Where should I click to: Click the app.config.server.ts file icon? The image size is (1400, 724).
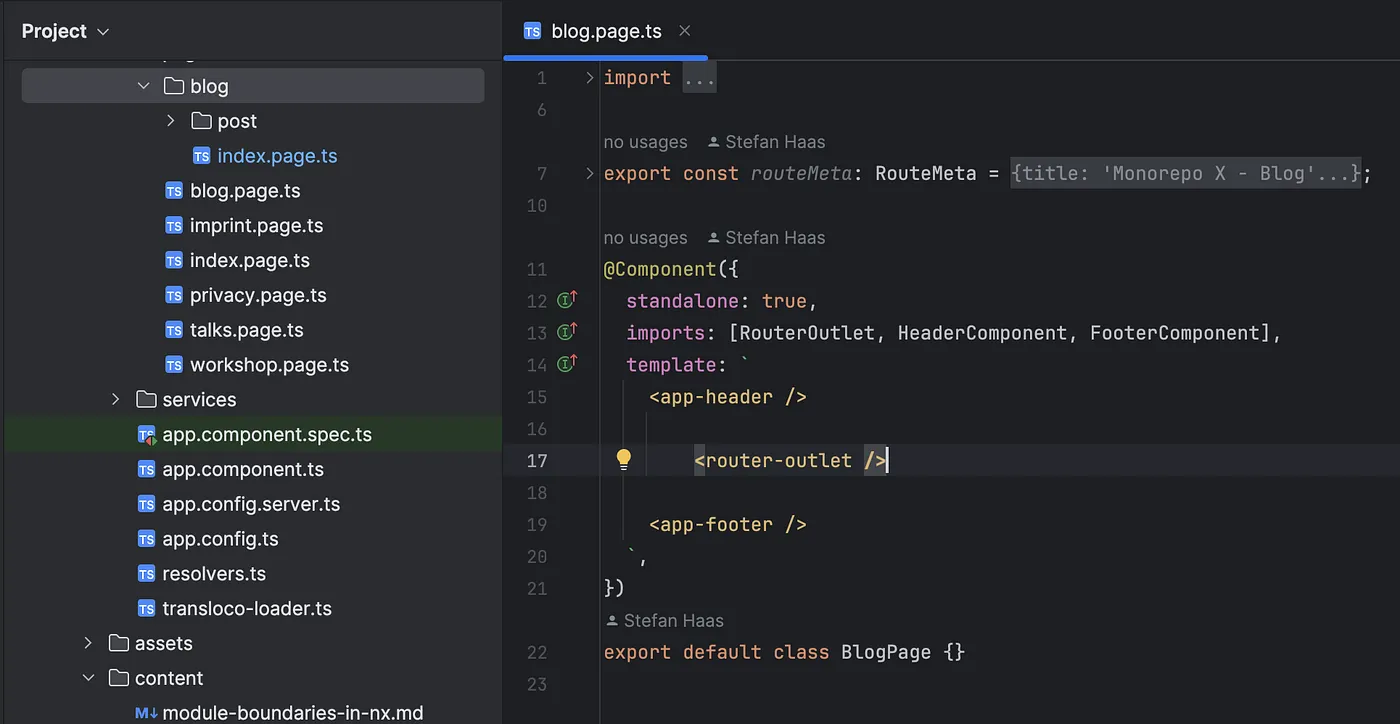[146, 504]
